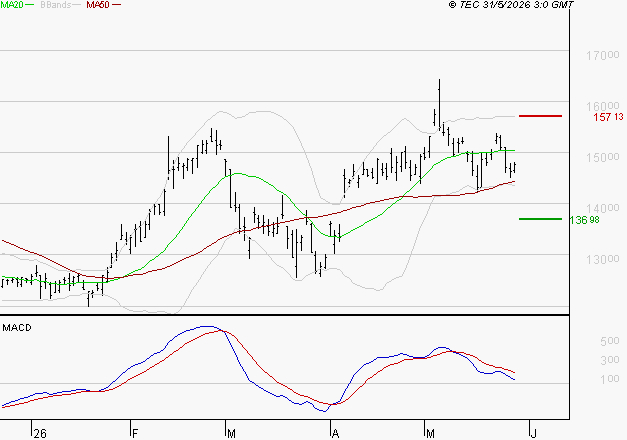Click the BBands legend label
The height and width of the screenshot is (440, 627).
[x=56, y=5]
